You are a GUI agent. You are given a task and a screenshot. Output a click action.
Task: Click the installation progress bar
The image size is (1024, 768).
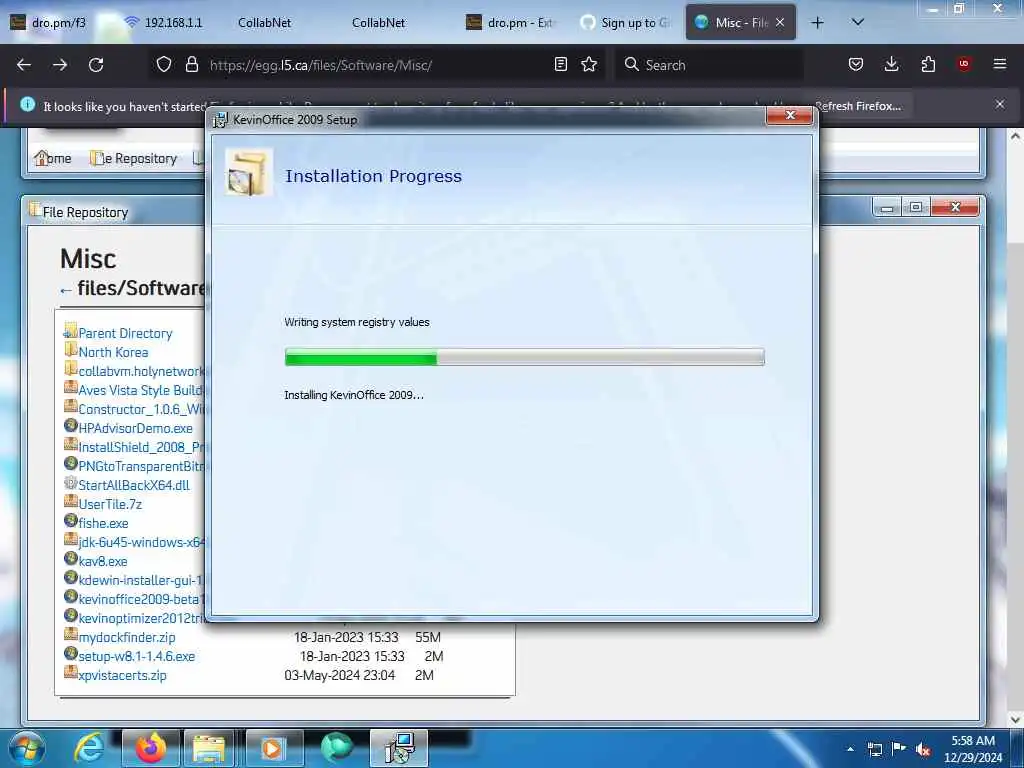coord(524,357)
